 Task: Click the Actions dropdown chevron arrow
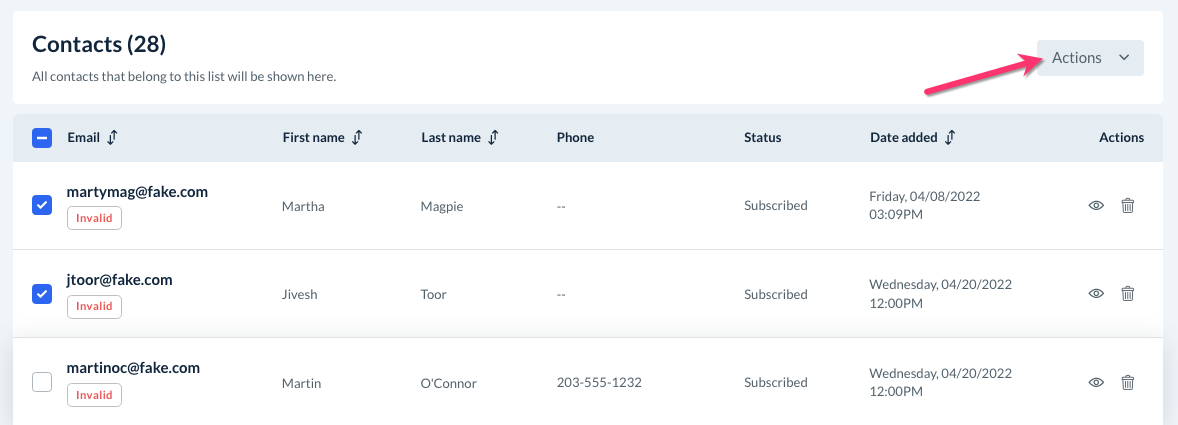[x=1124, y=58]
